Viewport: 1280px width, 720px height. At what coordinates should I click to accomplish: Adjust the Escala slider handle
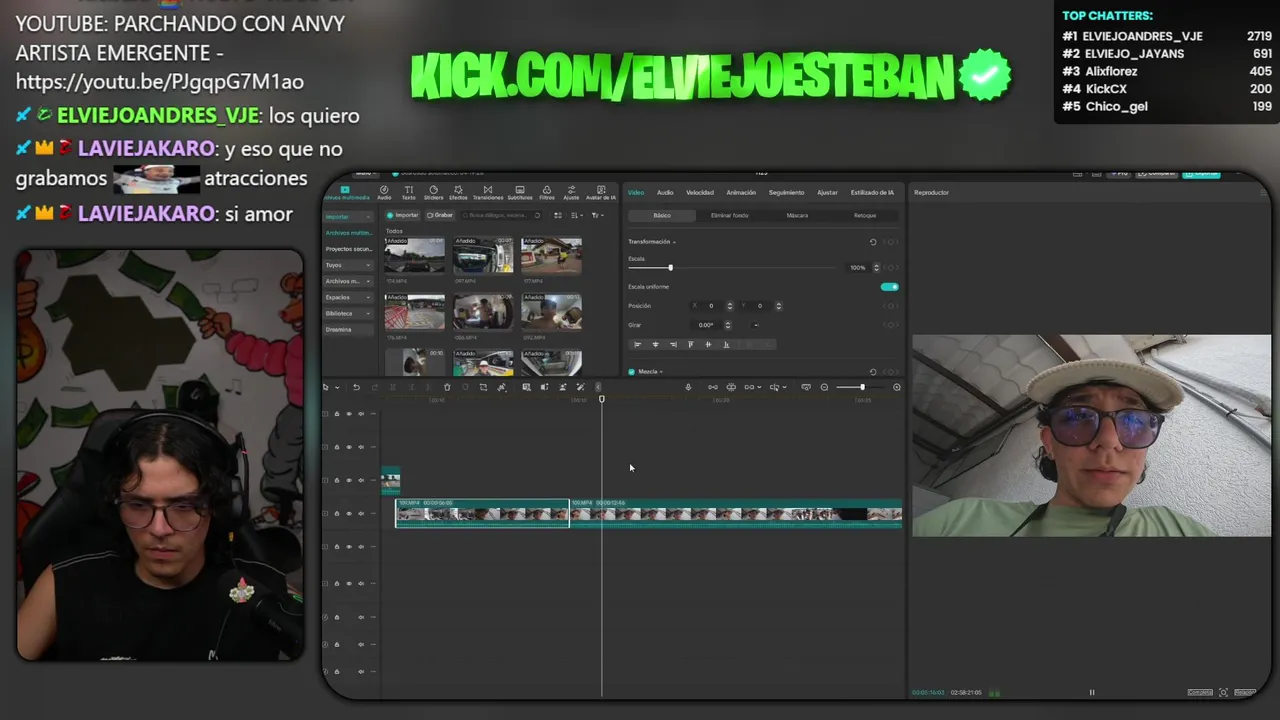coord(670,268)
